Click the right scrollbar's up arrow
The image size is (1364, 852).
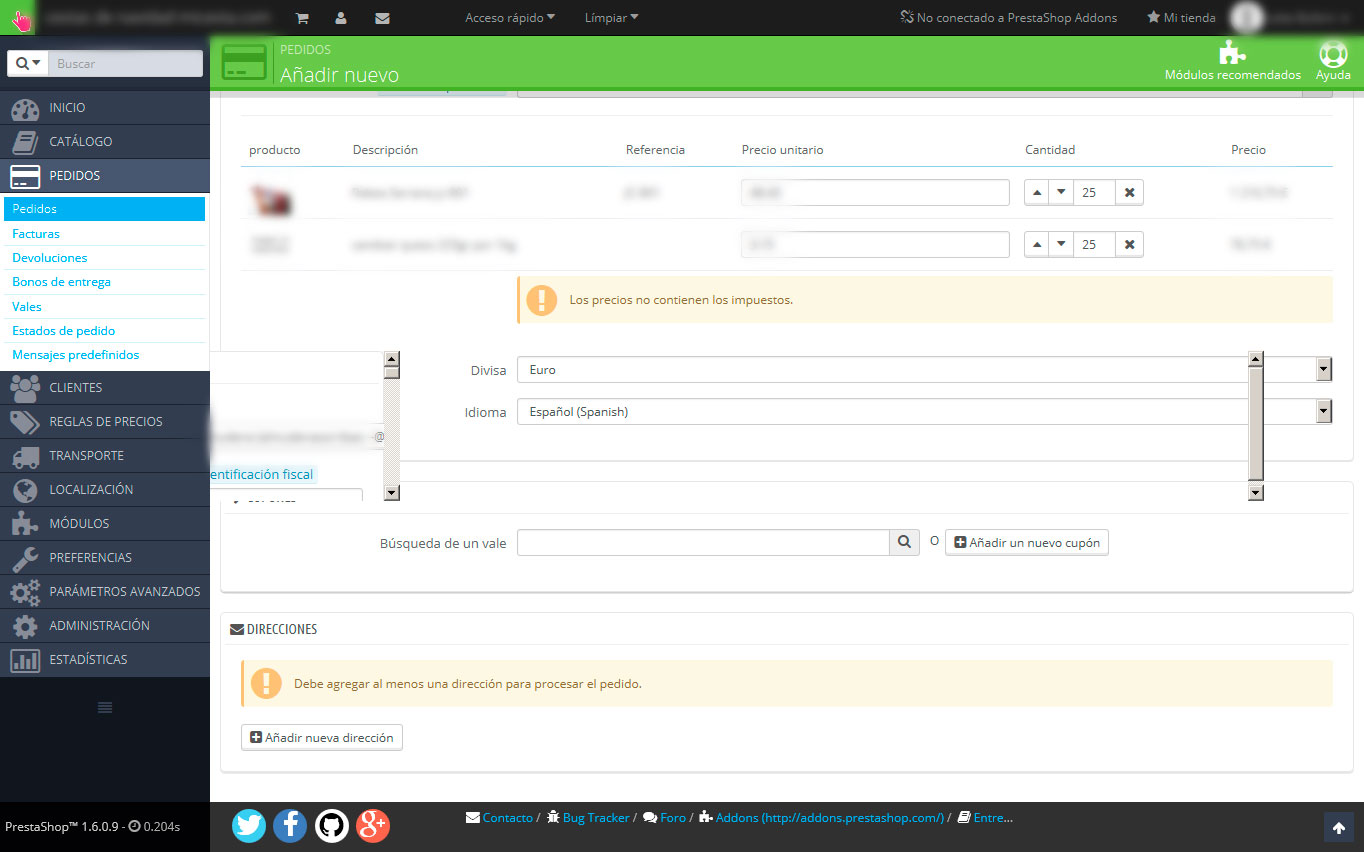(x=1256, y=359)
